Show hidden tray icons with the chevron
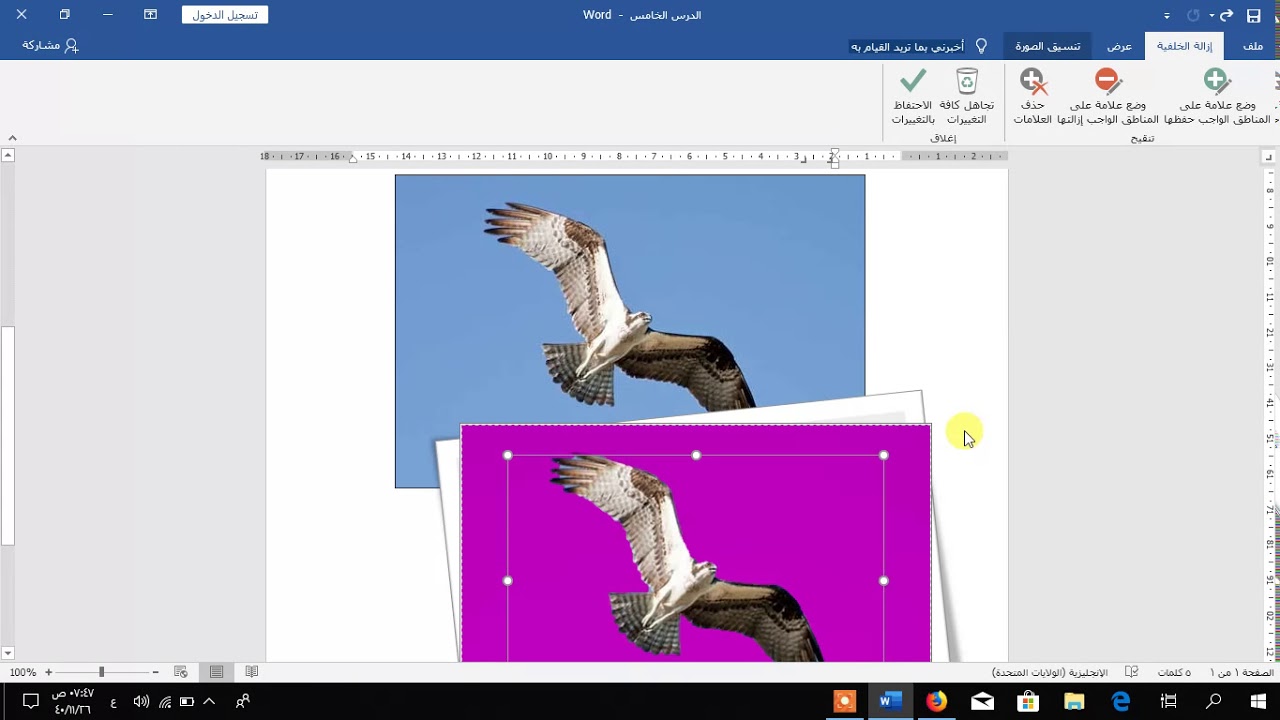The image size is (1280, 720). [x=209, y=702]
